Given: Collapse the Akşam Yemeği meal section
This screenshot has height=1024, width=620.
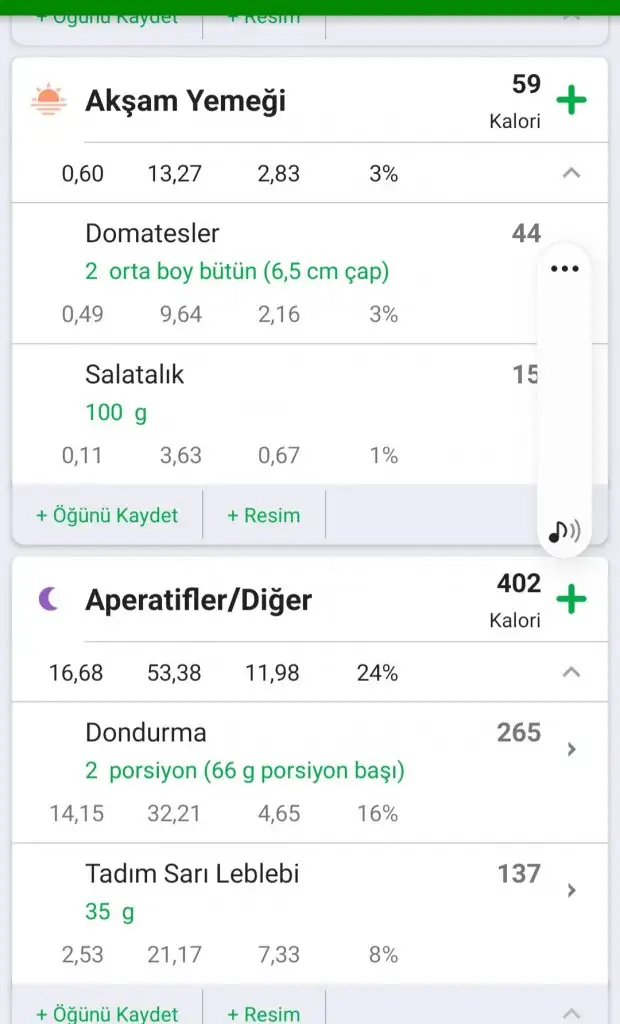Looking at the screenshot, I should (x=571, y=173).
